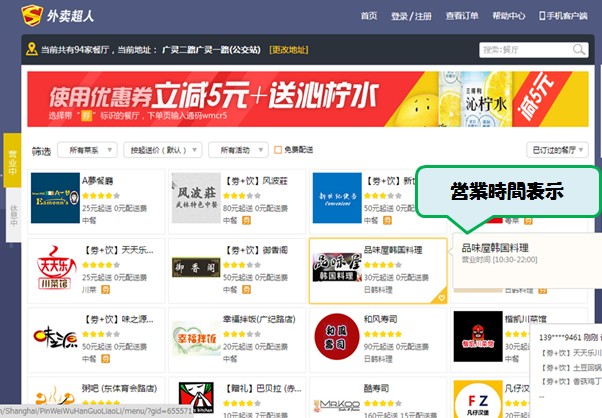Check the 免费配送 checkbox

(x=278, y=150)
